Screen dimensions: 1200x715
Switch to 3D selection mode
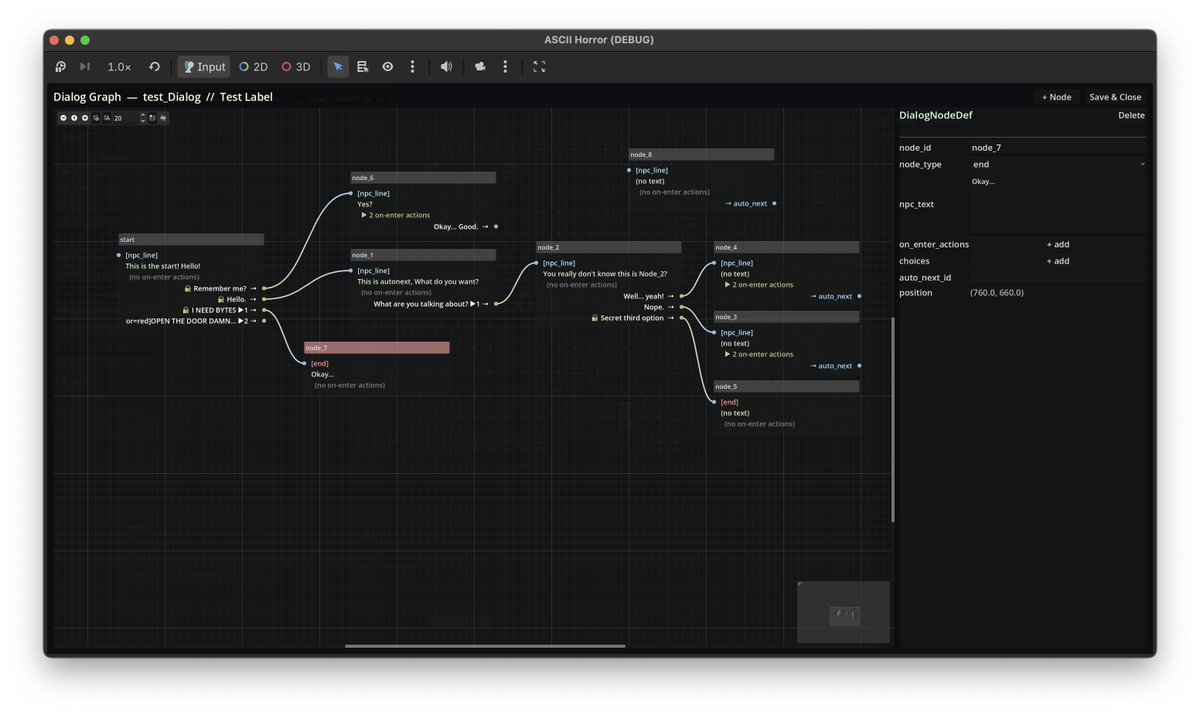(x=296, y=67)
